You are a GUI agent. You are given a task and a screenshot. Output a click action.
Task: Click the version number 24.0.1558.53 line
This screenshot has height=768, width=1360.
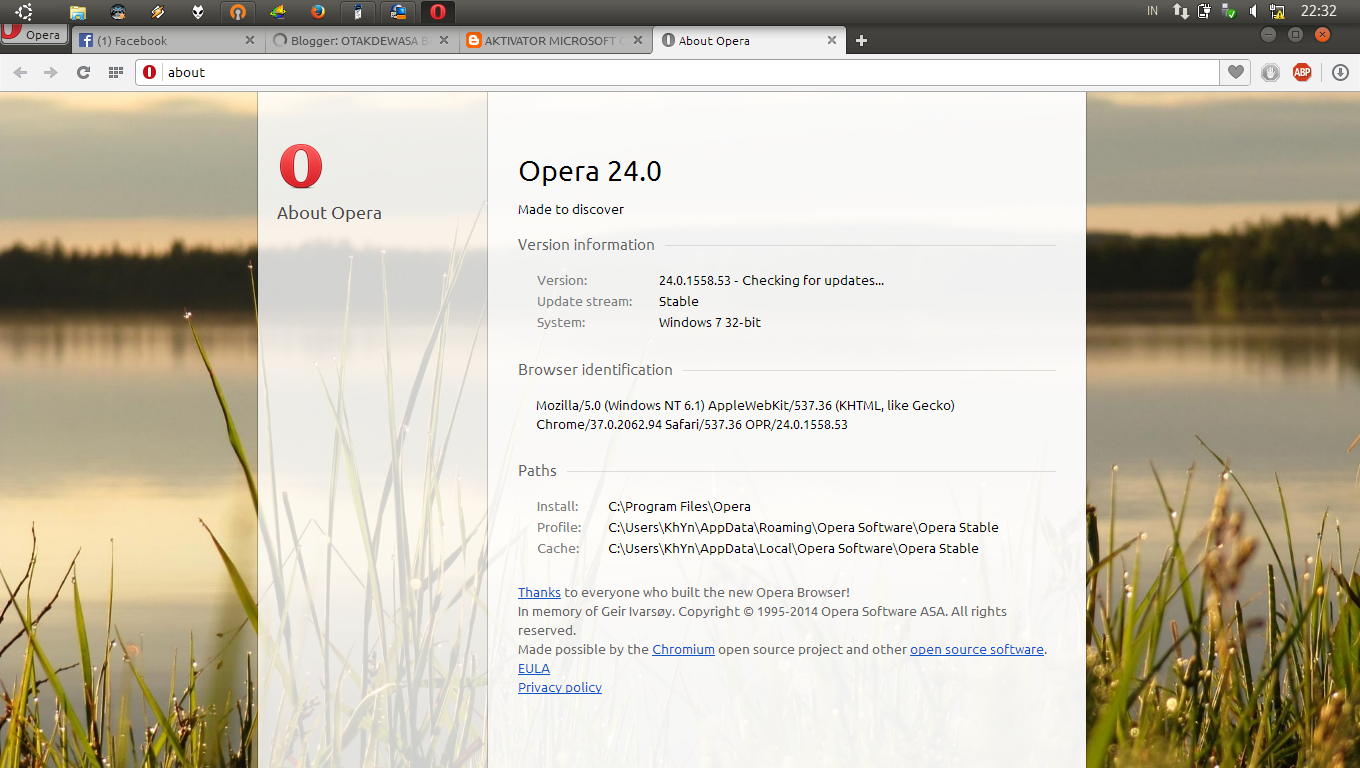click(771, 280)
